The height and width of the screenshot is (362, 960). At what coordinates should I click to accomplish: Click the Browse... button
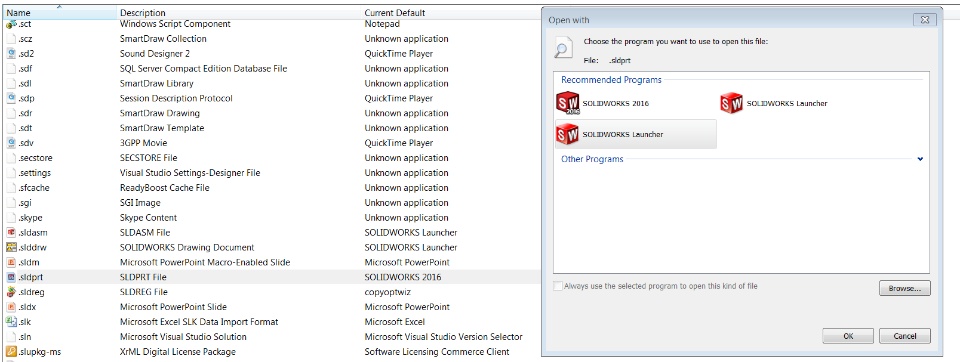905,288
